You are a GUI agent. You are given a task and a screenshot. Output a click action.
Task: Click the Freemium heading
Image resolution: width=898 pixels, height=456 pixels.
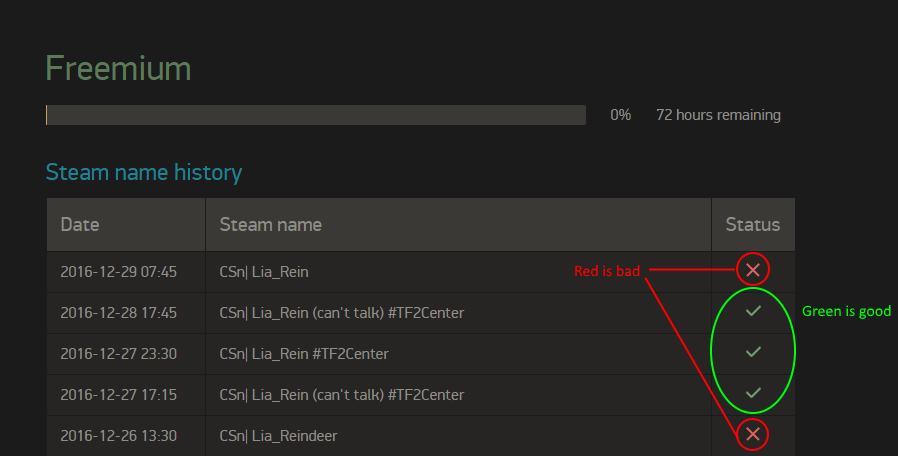tap(118, 69)
